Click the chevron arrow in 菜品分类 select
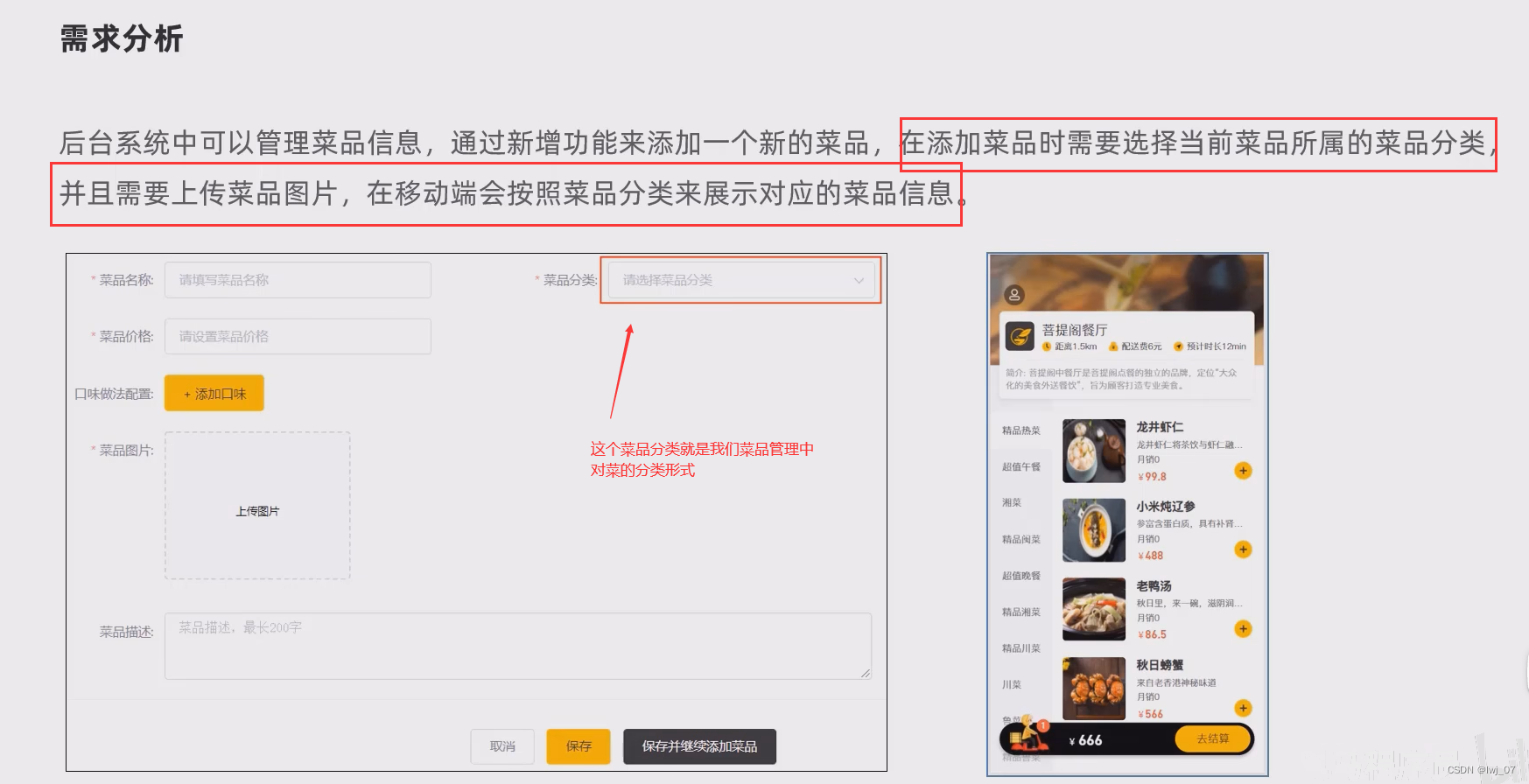The height and width of the screenshot is (784, 1529). (x=859, y=281)
